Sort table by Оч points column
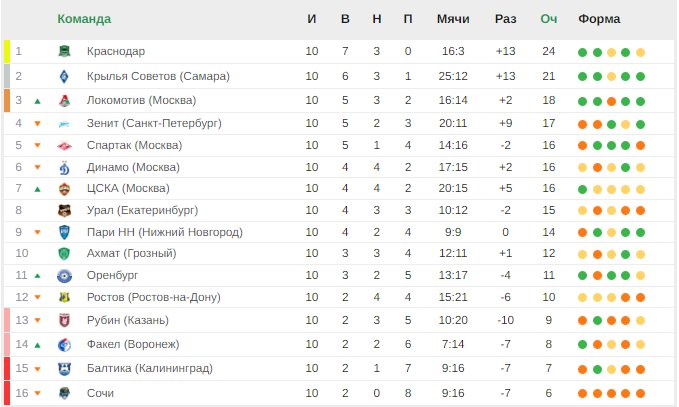Viewport: 679px width, 407px height. click(548, 19)
